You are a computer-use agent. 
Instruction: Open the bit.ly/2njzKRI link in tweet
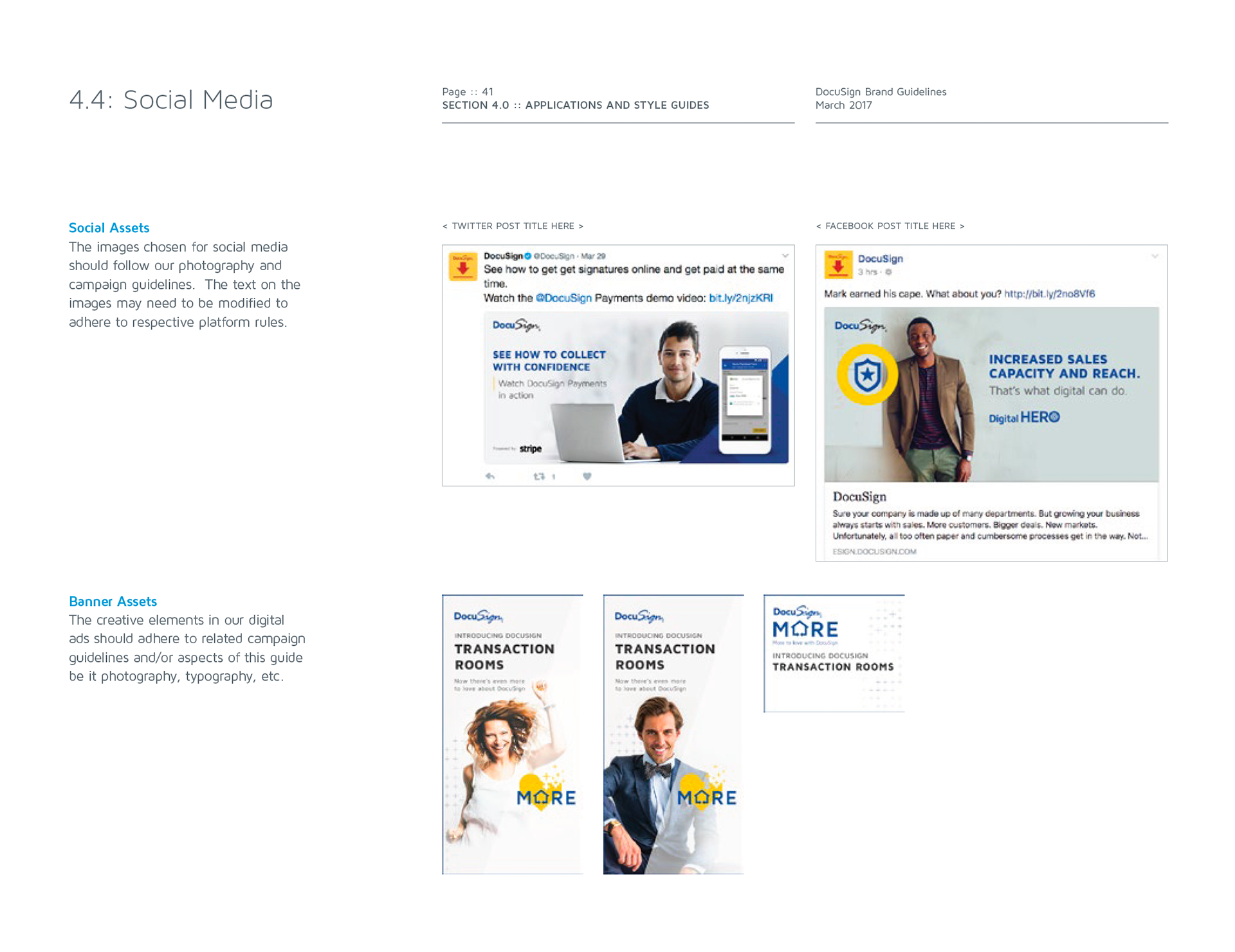click(x=740, y=298)
